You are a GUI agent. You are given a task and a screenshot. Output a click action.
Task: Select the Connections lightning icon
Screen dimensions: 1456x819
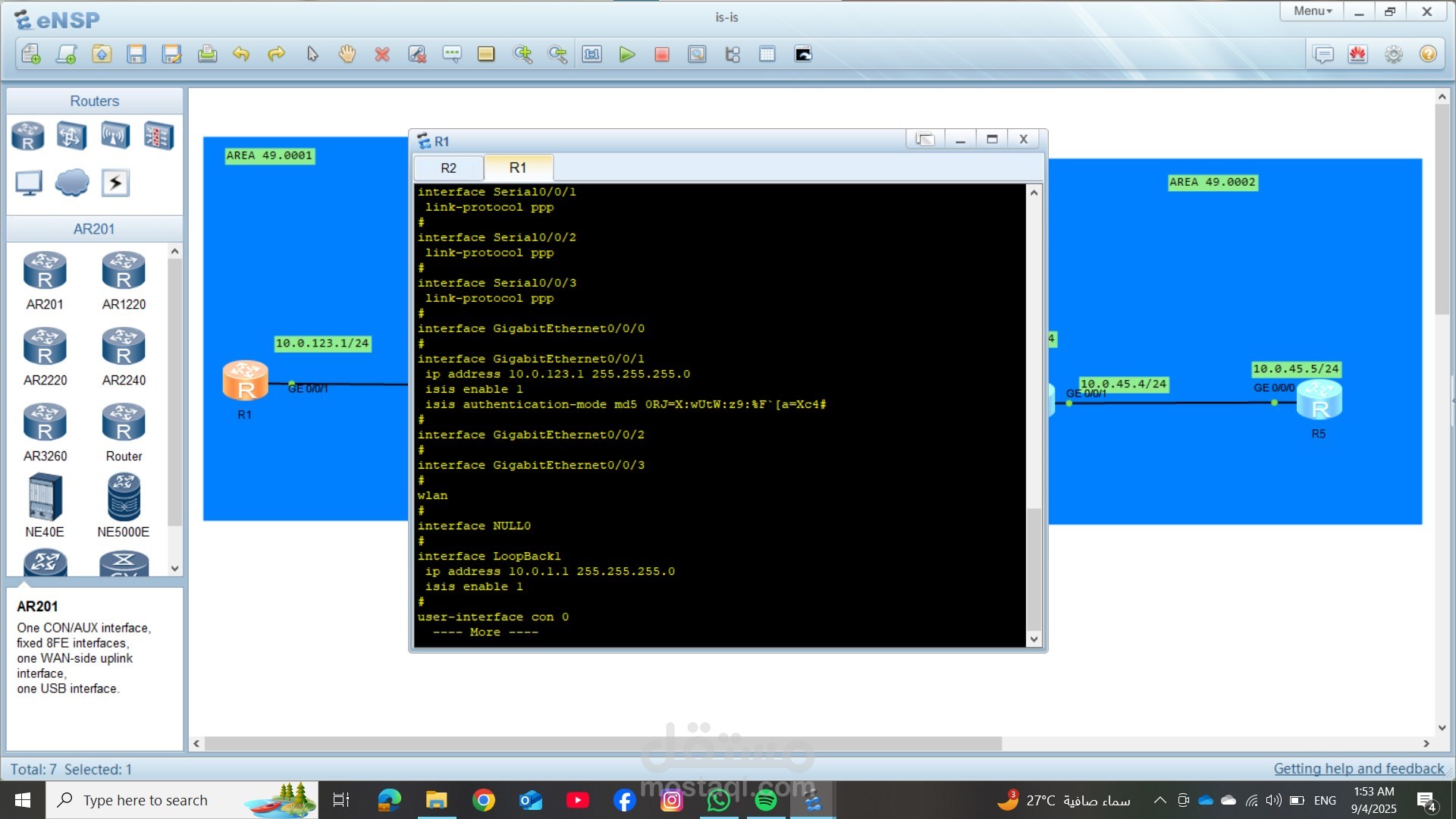coord(115,183)
